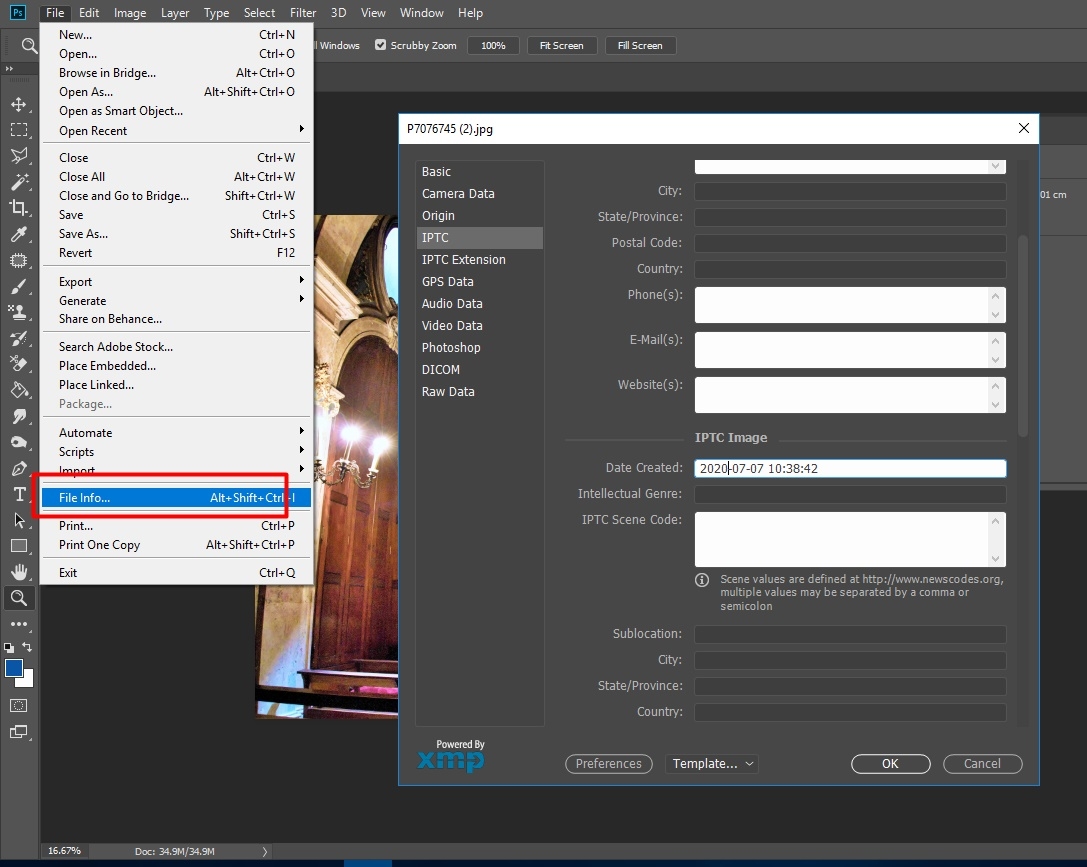1087x867 pixels.
Task: Open the GPS Data section
Action: [447, 282]
